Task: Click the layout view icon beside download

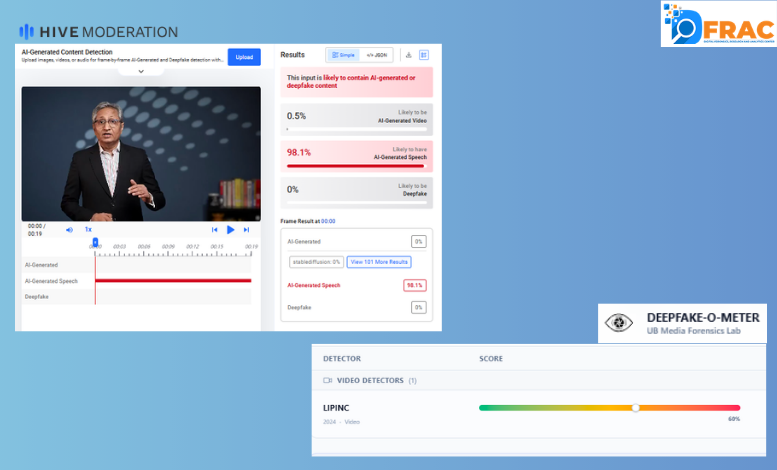Action: click(424, 55)
